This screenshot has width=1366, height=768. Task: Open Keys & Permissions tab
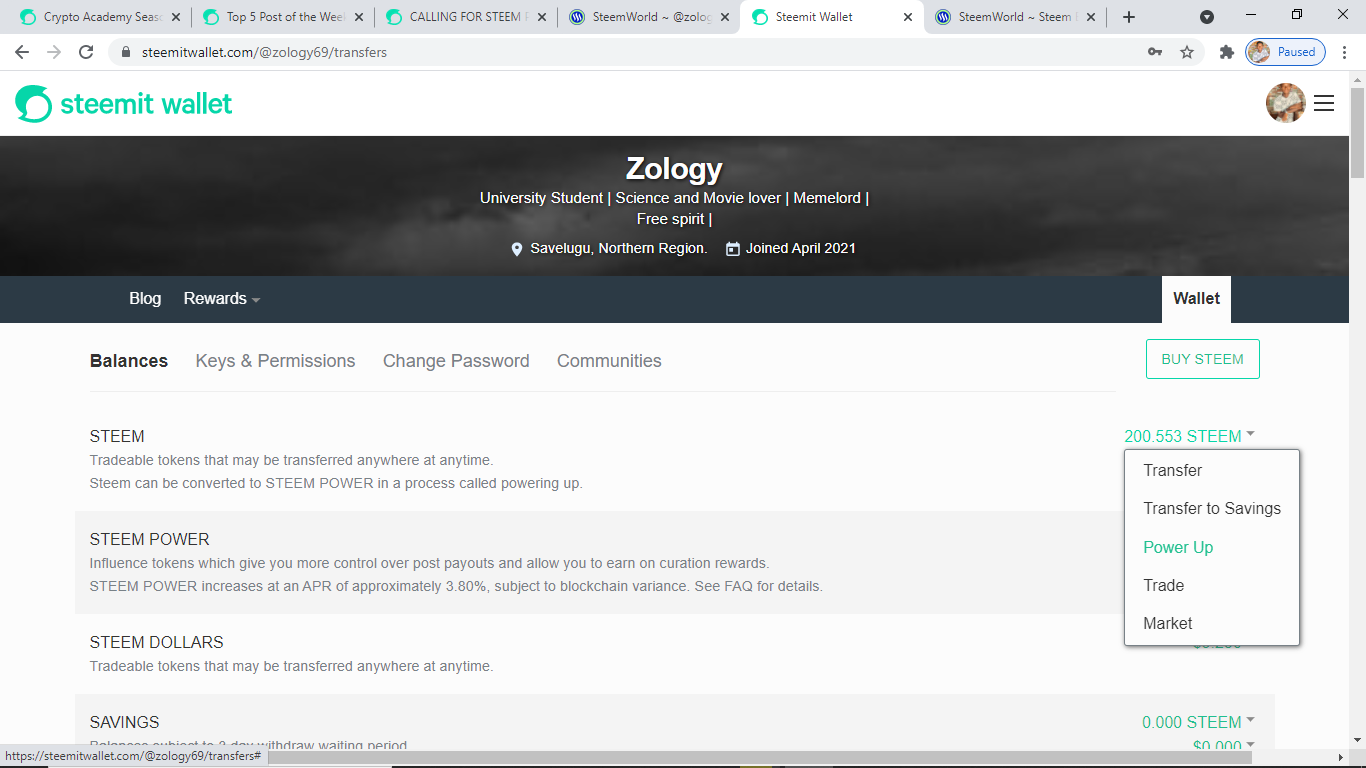pos(275,361)
